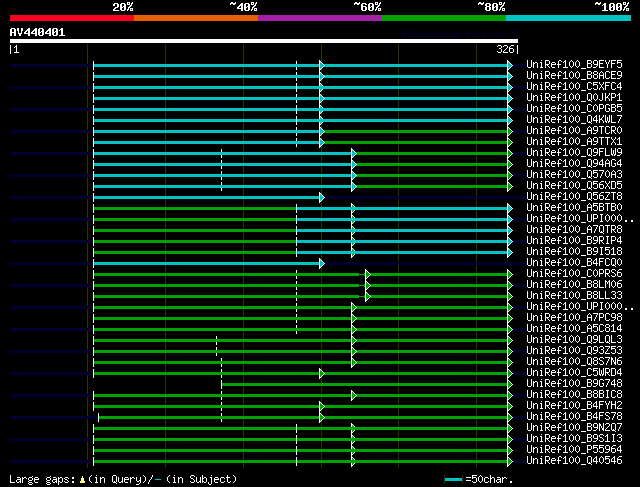
Task: Click the ~60% legend percentage label
Action: (x=367, y=7)
